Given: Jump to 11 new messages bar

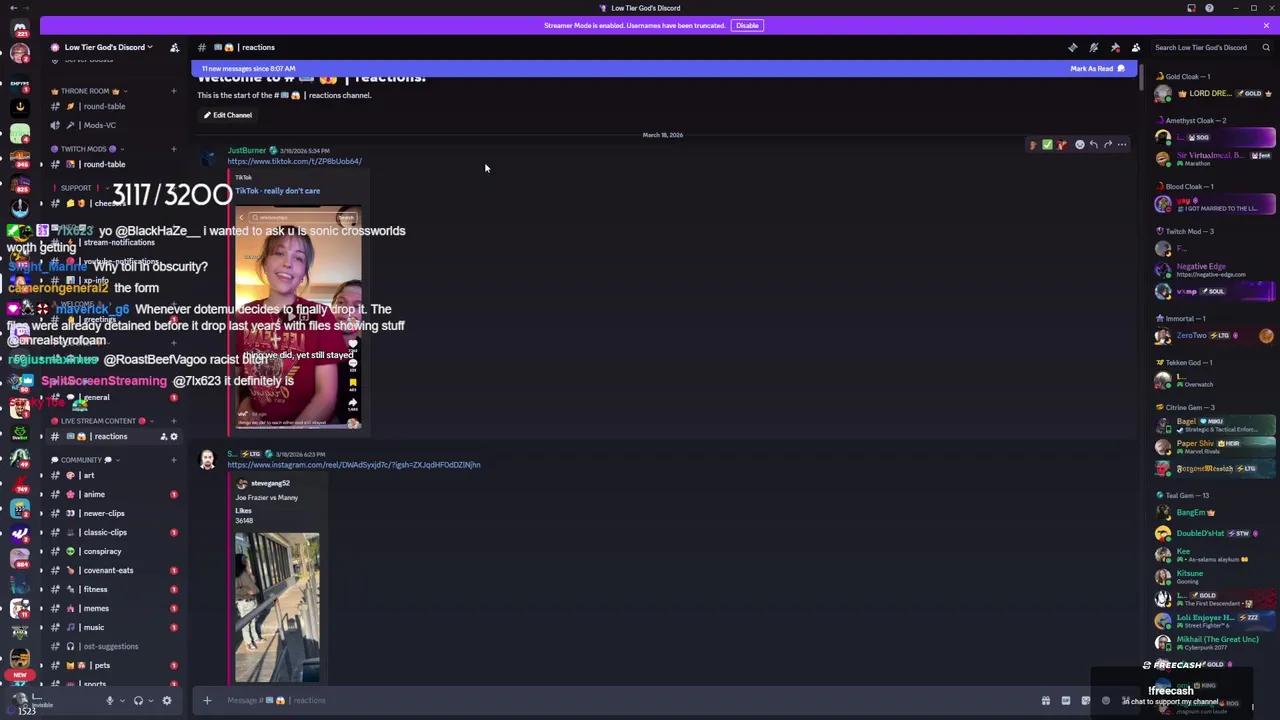Looking at the screenshot, I should point(665,69).
